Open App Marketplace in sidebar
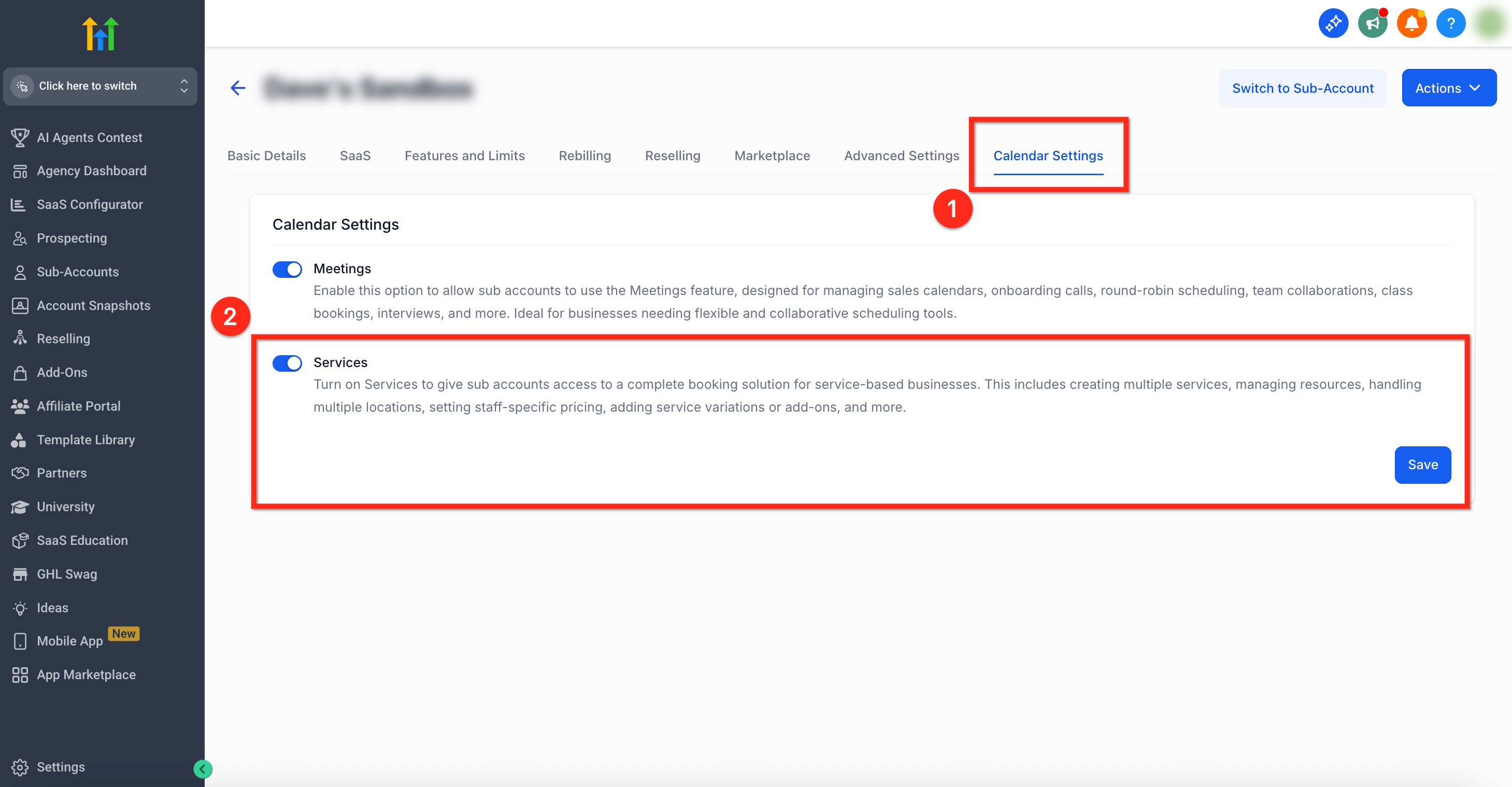1512x787 pixels. coord(85,675)
